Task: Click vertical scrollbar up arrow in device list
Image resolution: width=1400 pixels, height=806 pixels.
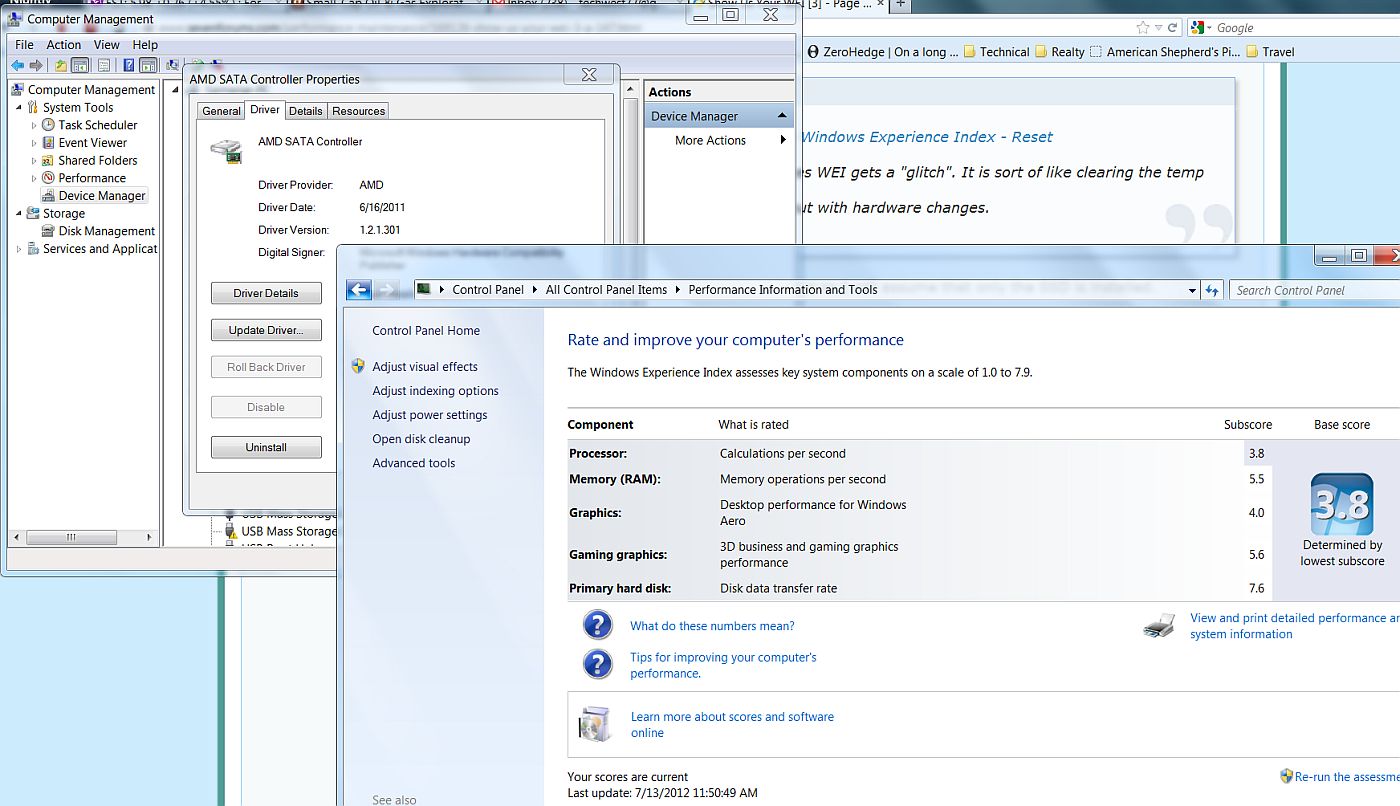Action: click(x=631, y=90)
